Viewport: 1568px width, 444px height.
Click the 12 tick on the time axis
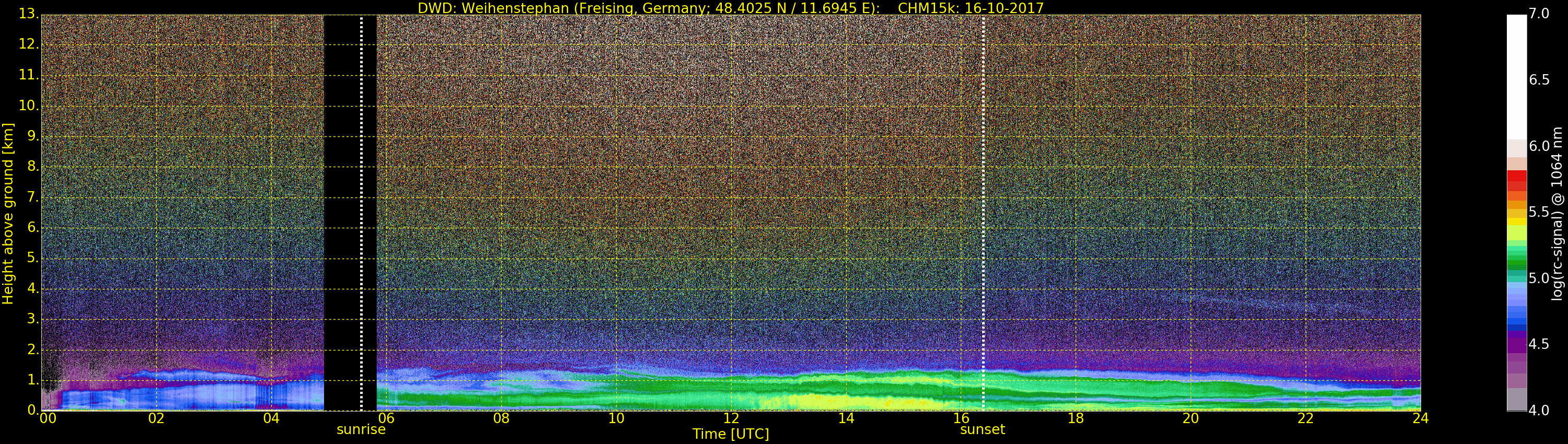point(731,418)
